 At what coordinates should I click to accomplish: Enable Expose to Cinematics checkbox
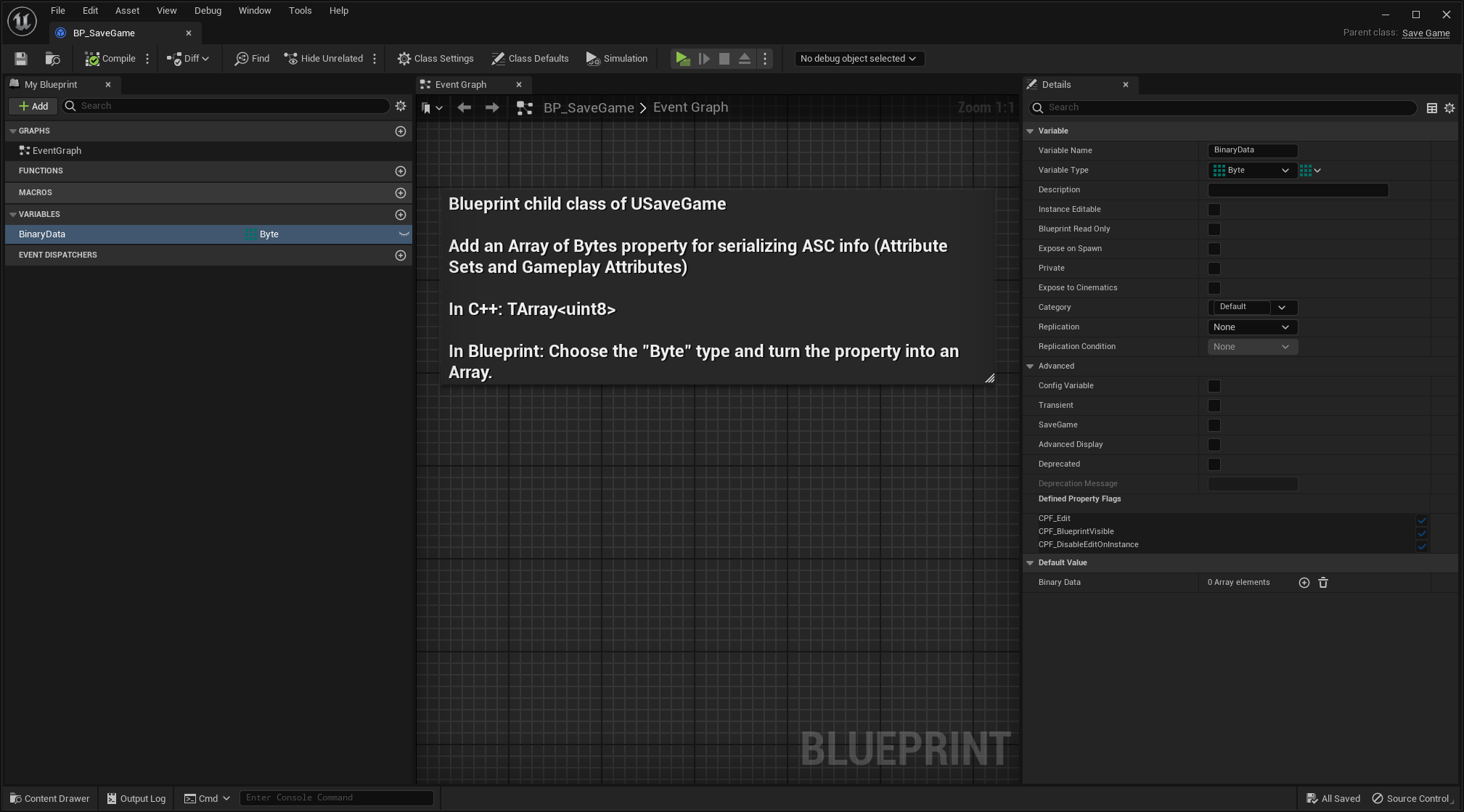tap(1214, 288)
